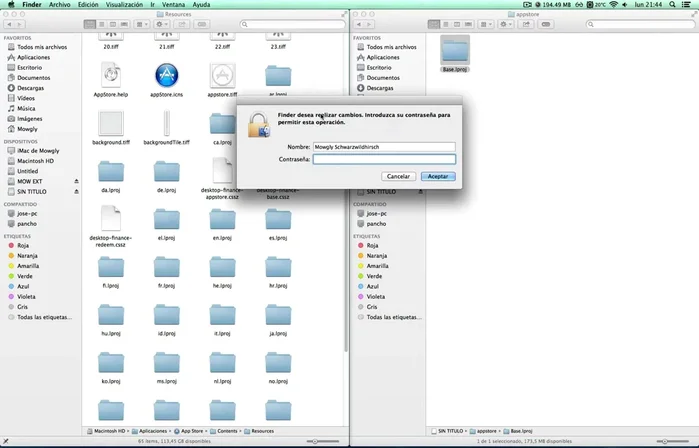
Task: Switch appstore window to column view
Action: coord(457,25)
